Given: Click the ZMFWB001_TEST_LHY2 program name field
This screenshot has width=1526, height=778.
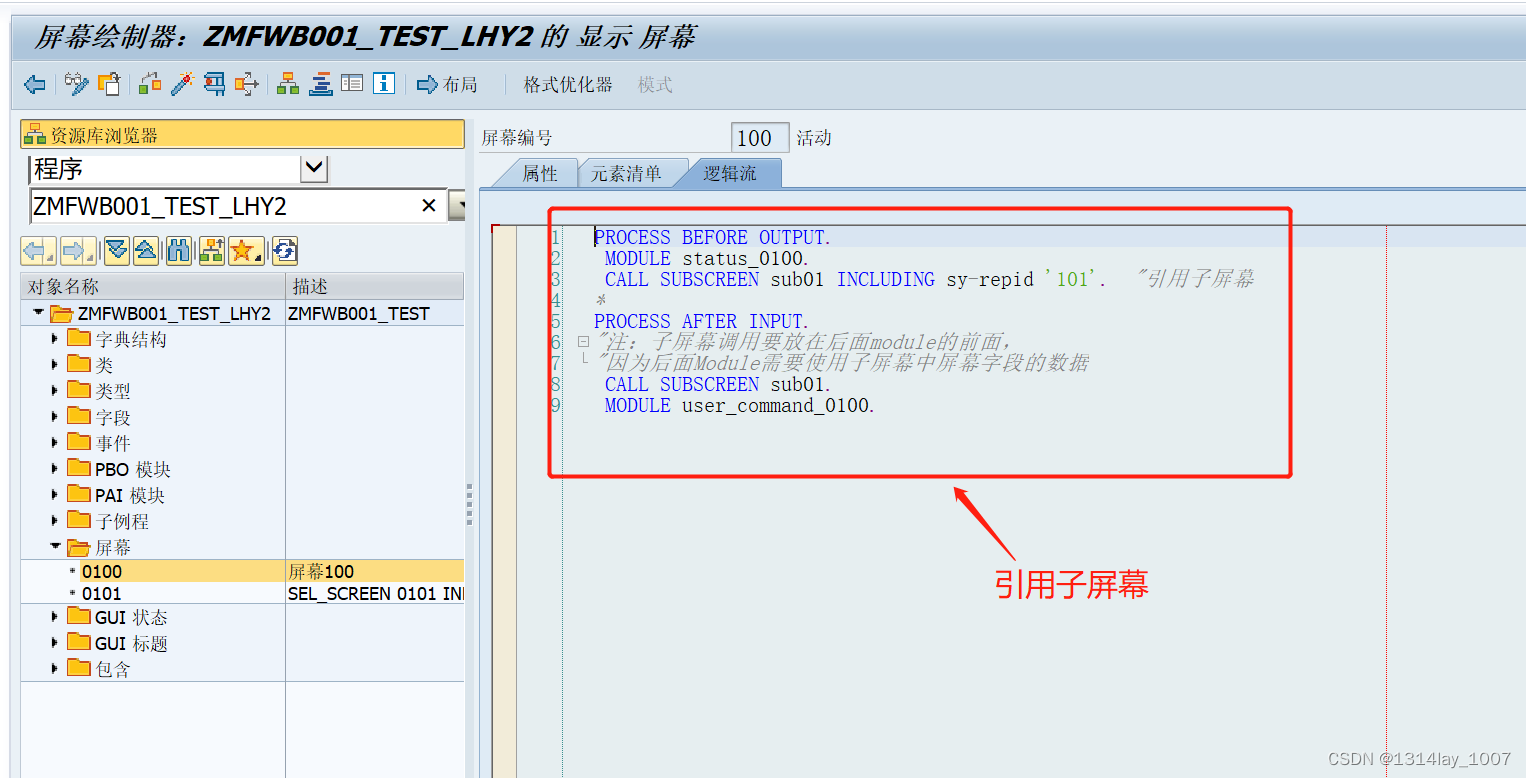Looking at the screenshot, I should point(238,206).
